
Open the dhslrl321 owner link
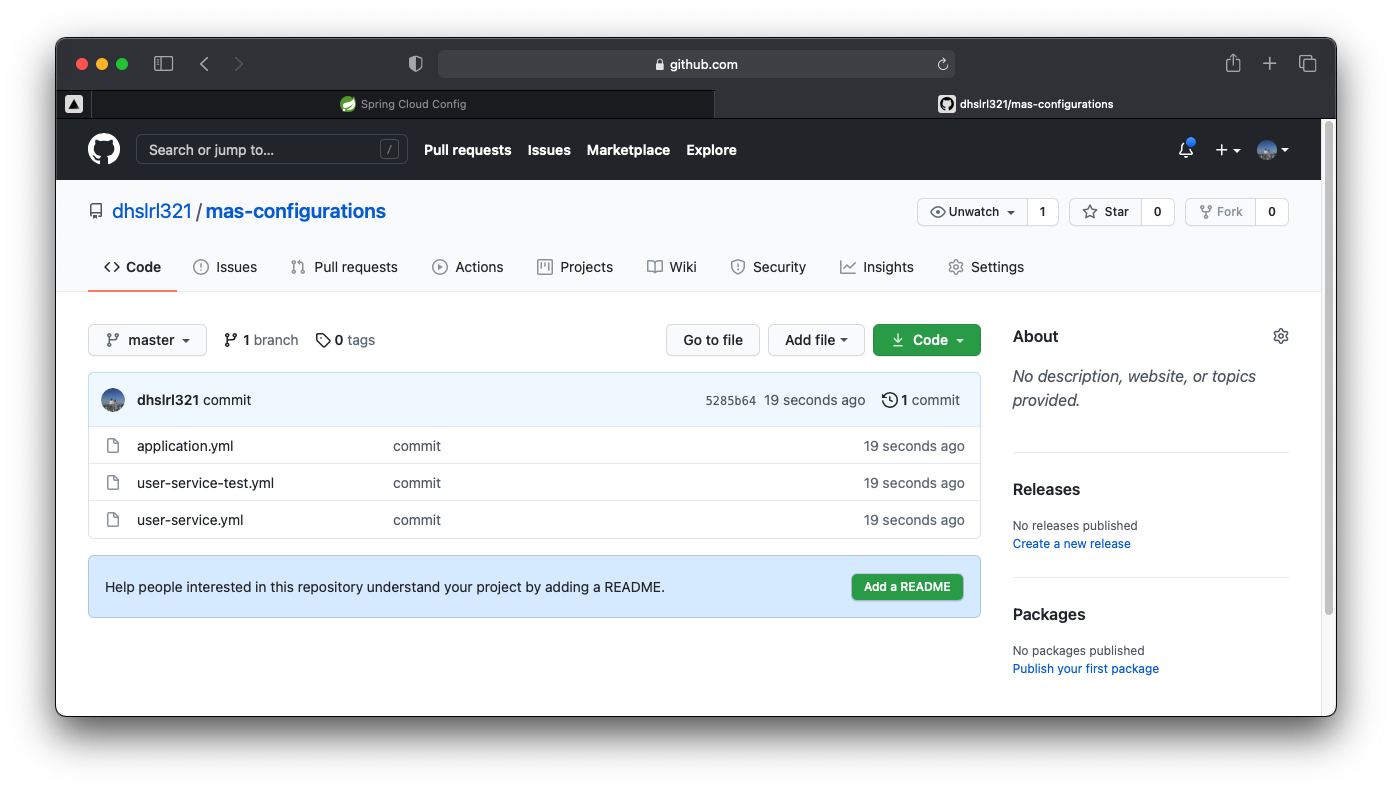click(x=152, y=212)
